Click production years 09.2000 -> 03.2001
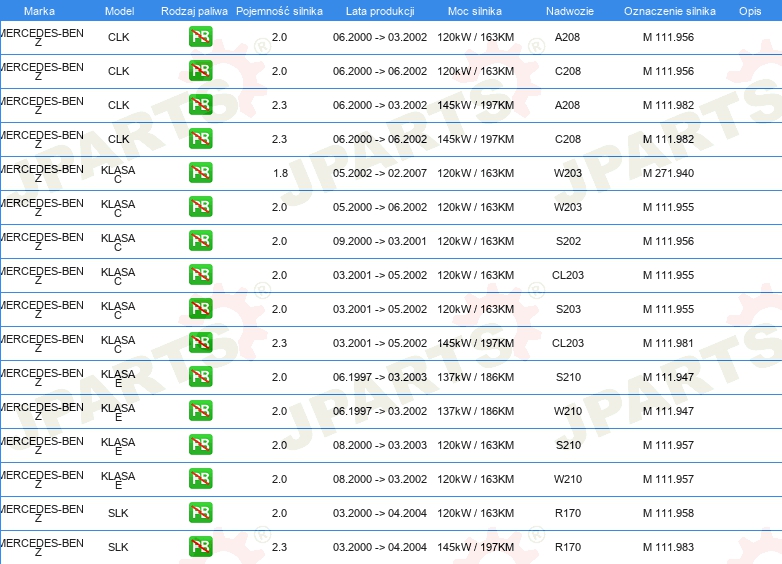Screen dimensions: 782x564 pyautogui.click(x=380, y=241)
